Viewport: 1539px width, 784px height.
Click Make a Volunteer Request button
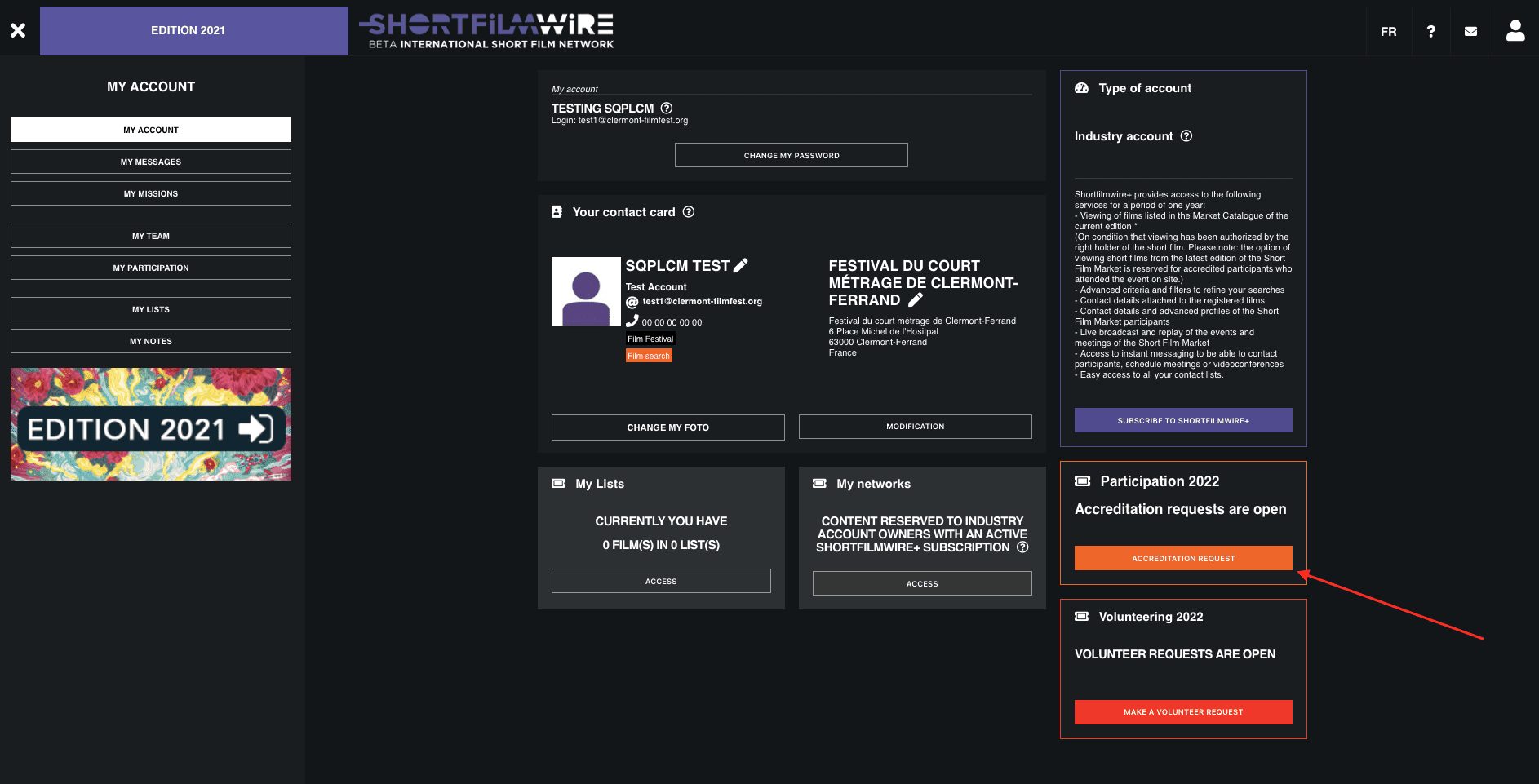[x=1183, y=712]
